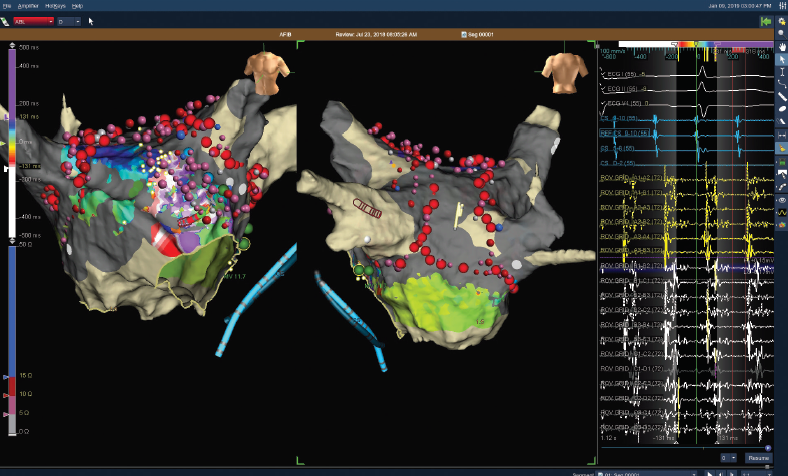Open the File menu
Viewport: 788px width, 476px height.
[x=7, y=6]
